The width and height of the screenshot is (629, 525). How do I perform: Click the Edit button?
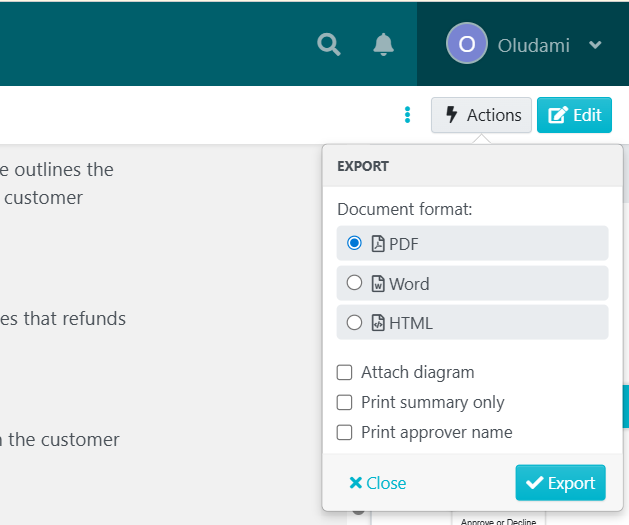(574, 115)
